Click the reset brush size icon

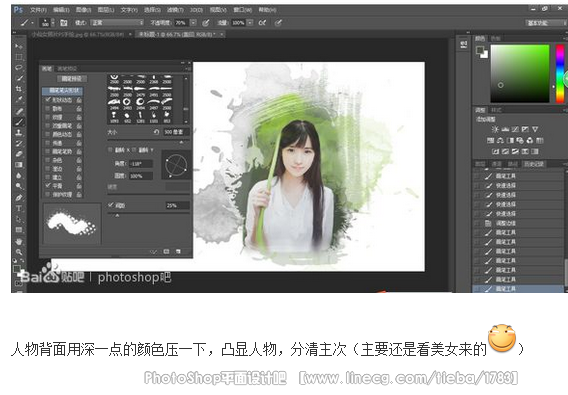(x=156, y=132)
